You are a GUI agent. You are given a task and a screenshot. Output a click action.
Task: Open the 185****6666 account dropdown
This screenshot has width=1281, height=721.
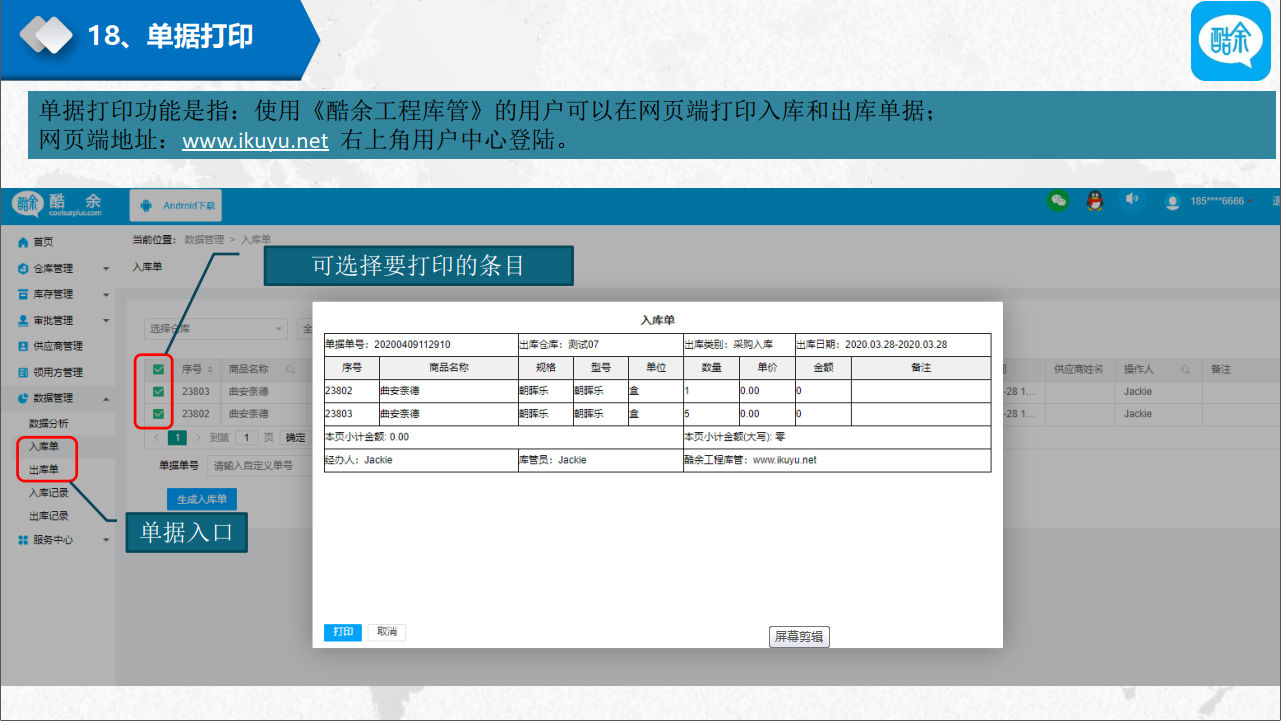pyautogui.click(x=1222, y=201)
